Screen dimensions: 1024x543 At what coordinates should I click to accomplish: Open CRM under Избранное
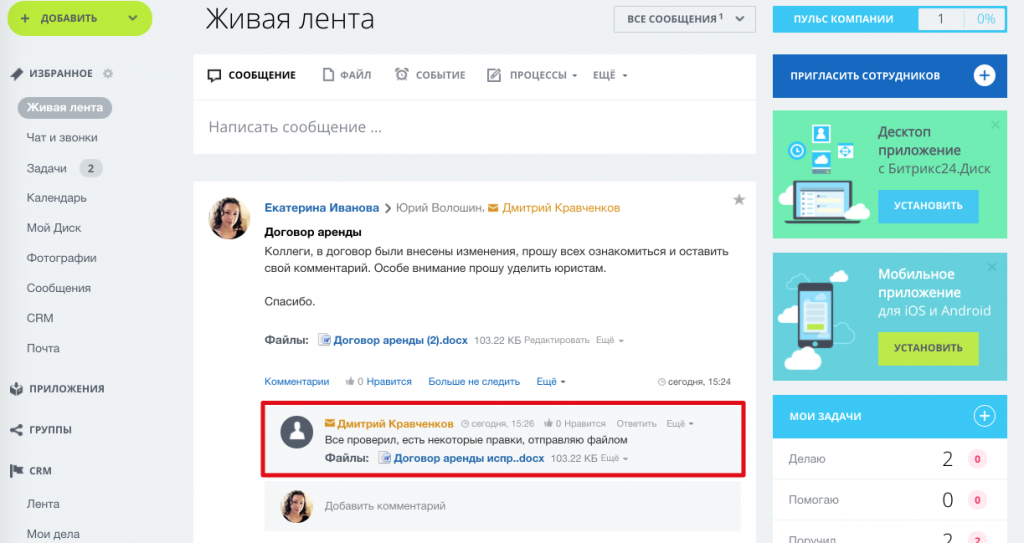pyautogui.click(x=40, y=318)
